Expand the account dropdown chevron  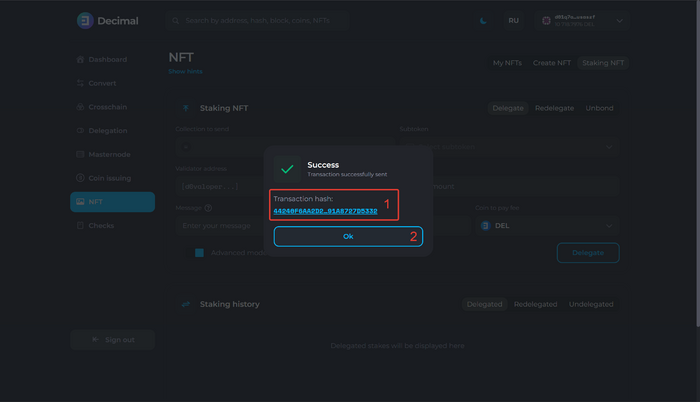(x=620, y=21)
